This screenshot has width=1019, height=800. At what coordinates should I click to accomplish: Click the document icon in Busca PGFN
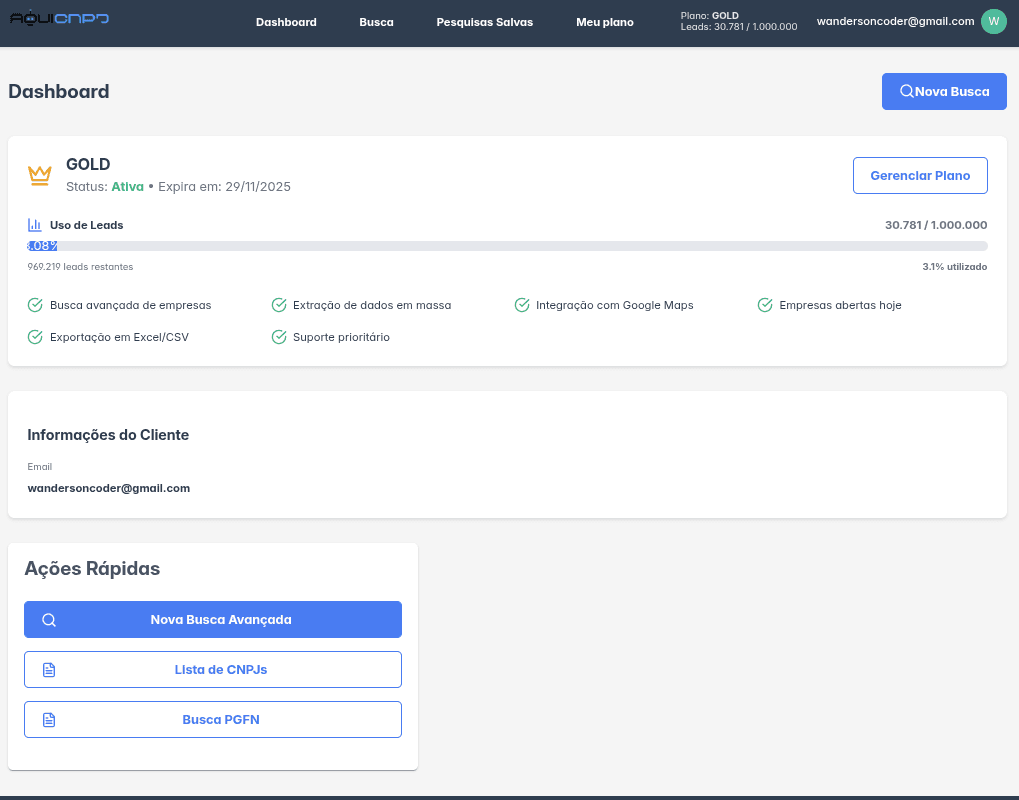click(49, 720)
